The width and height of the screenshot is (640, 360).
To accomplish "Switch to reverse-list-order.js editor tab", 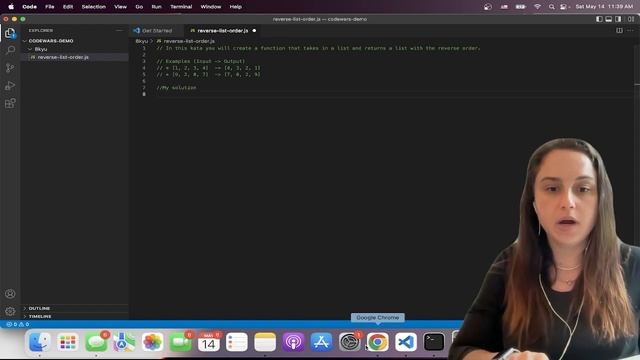I will (x=222, y=31).
